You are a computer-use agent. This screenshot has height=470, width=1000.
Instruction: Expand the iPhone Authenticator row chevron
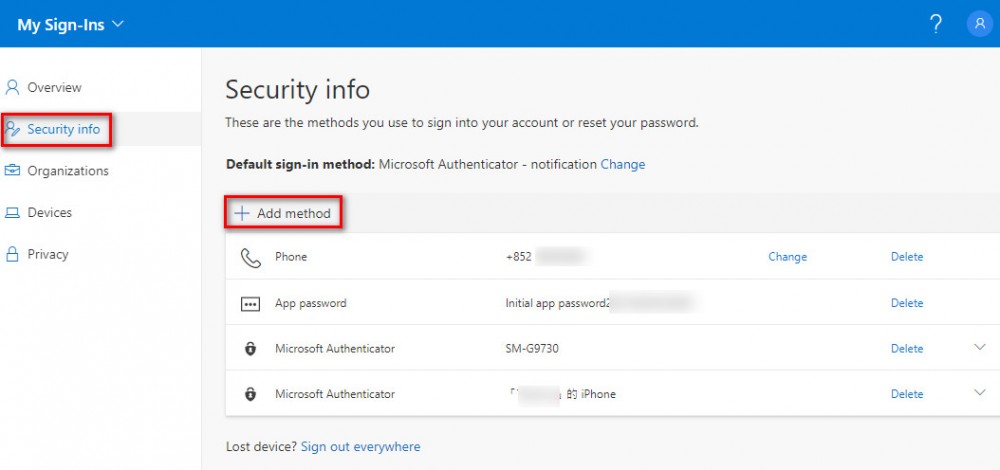point(980,393)
